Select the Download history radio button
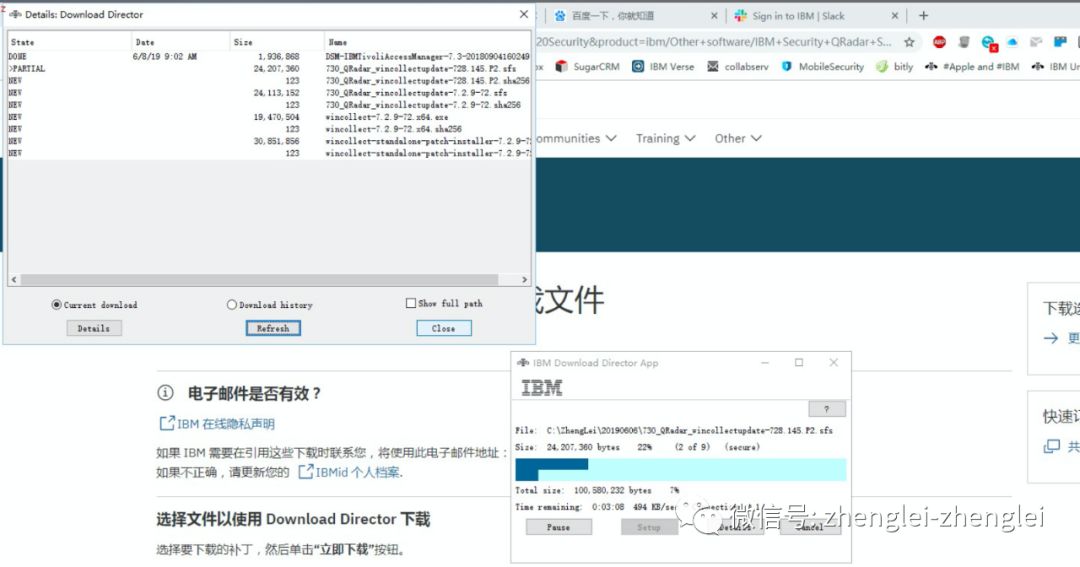 point(231,305)
